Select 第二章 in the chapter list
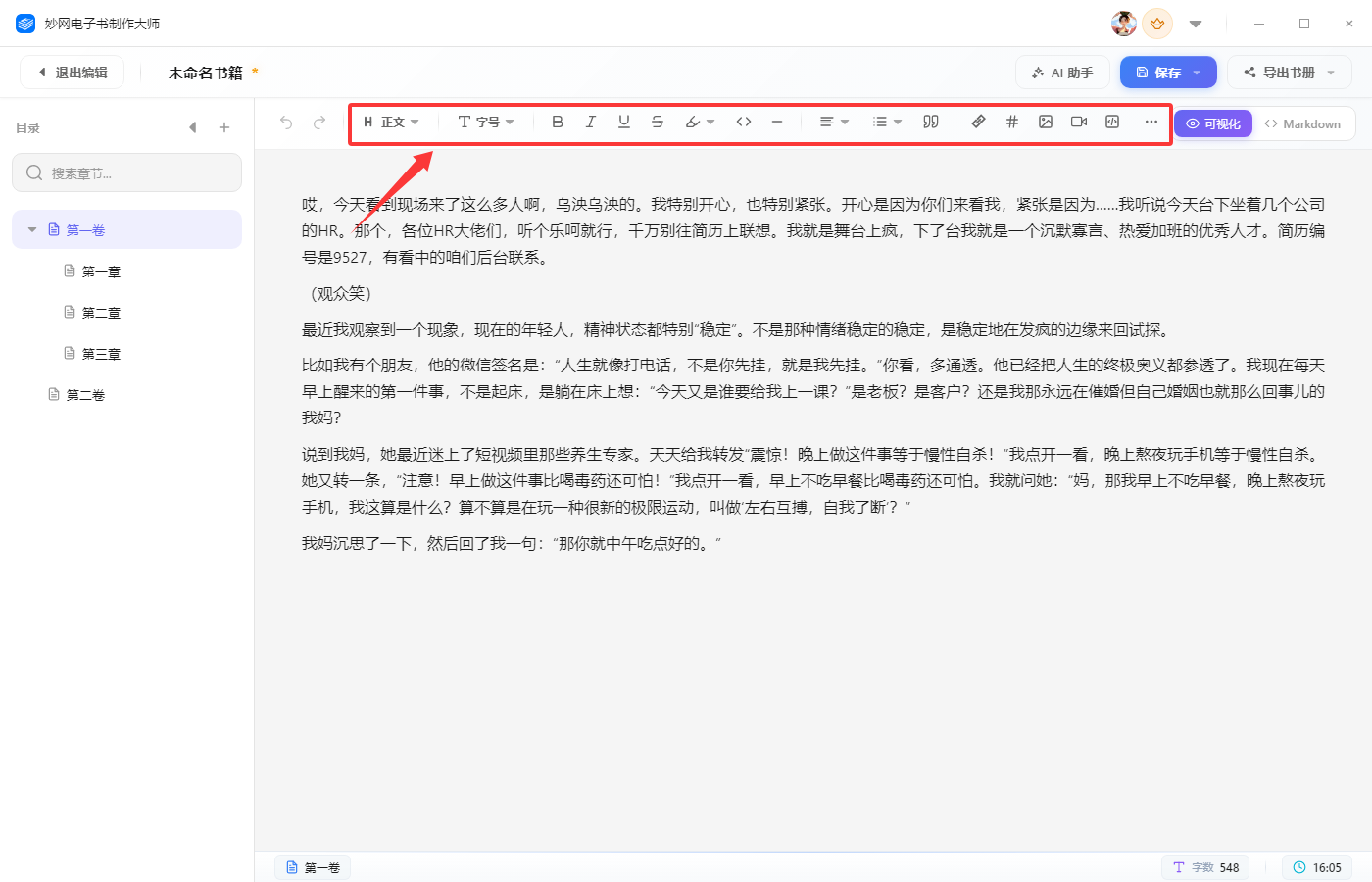The width and height of the screenshot is (1372, 882). point(101,313)
